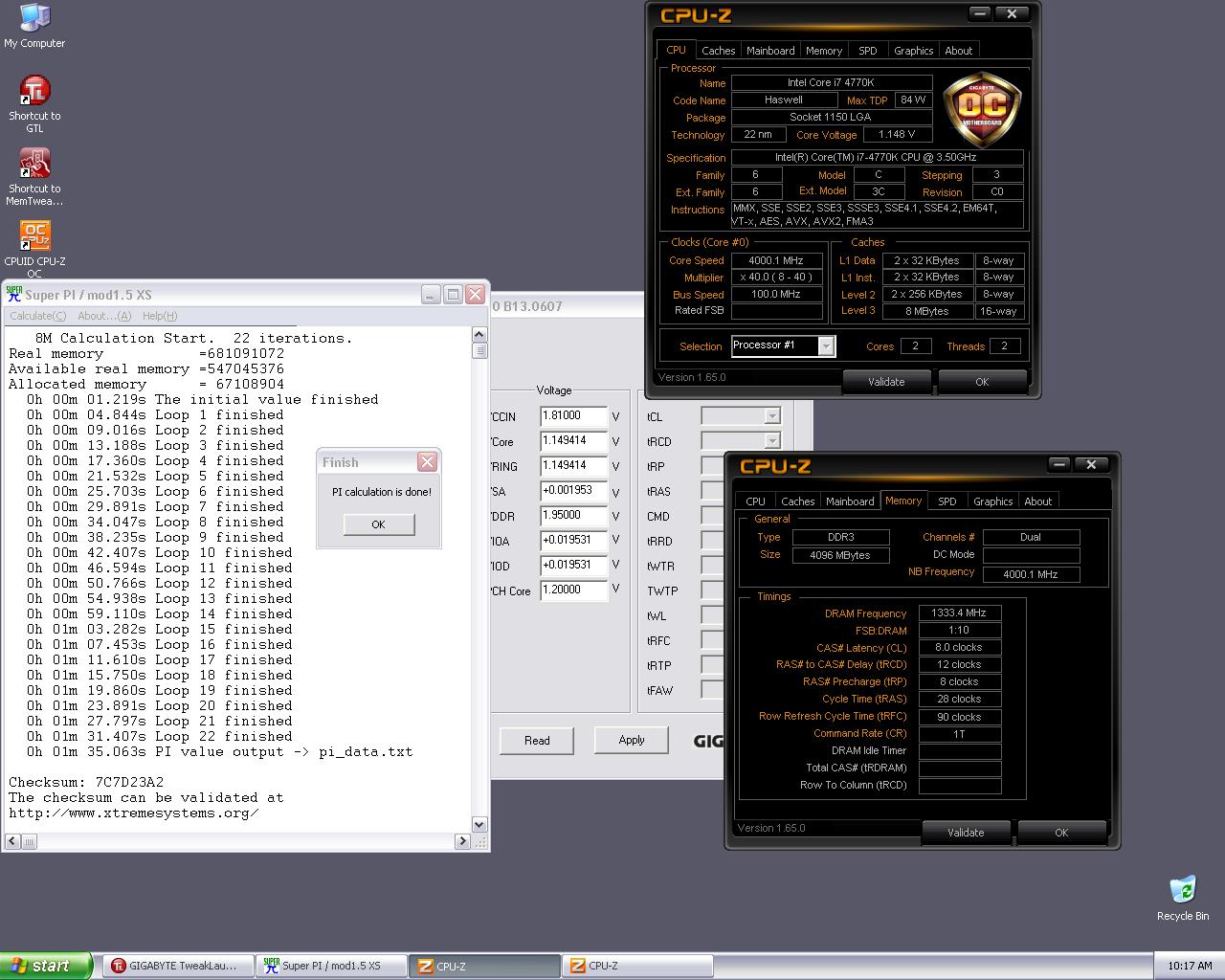1225x980 pixels.
Task: Switch to the About tab in the upper CPU-Z window
Action: 959,51
